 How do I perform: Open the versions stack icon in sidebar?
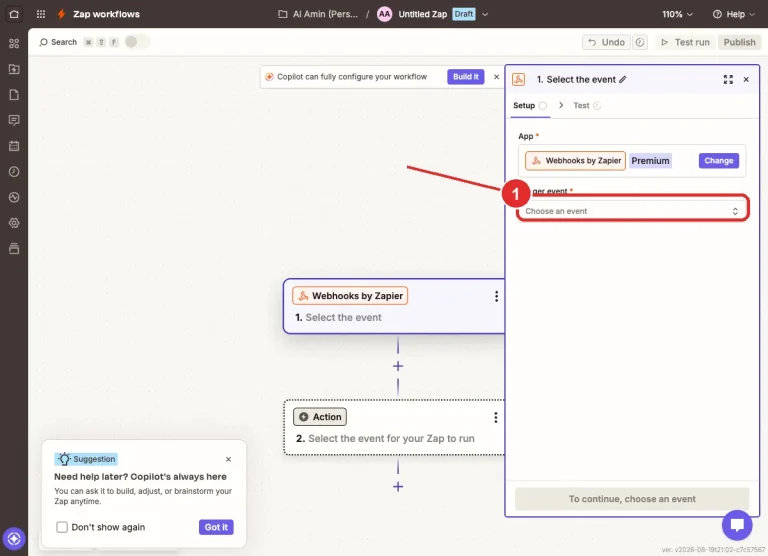coord(14,248)
